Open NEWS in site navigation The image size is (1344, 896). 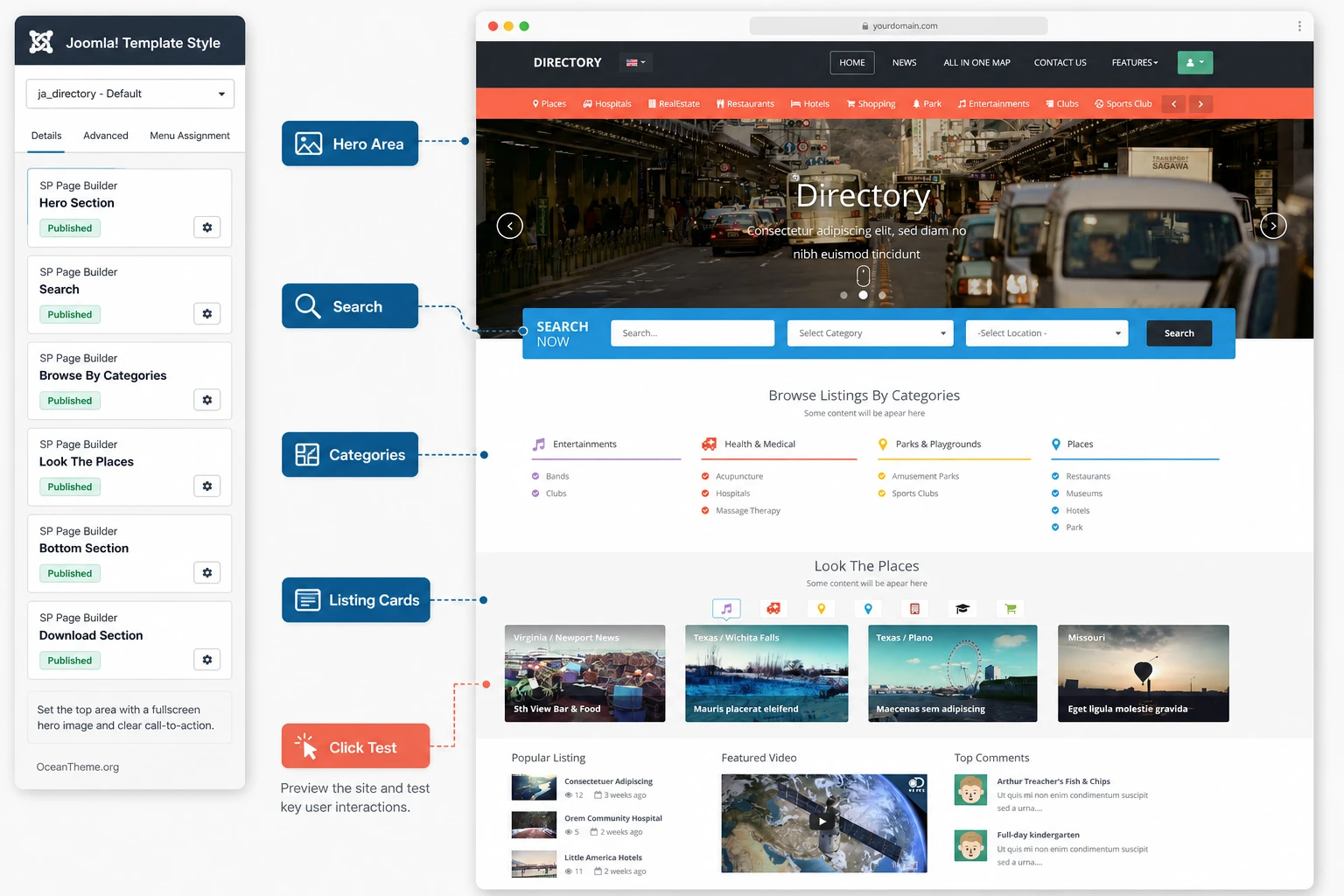click(905, 62)
